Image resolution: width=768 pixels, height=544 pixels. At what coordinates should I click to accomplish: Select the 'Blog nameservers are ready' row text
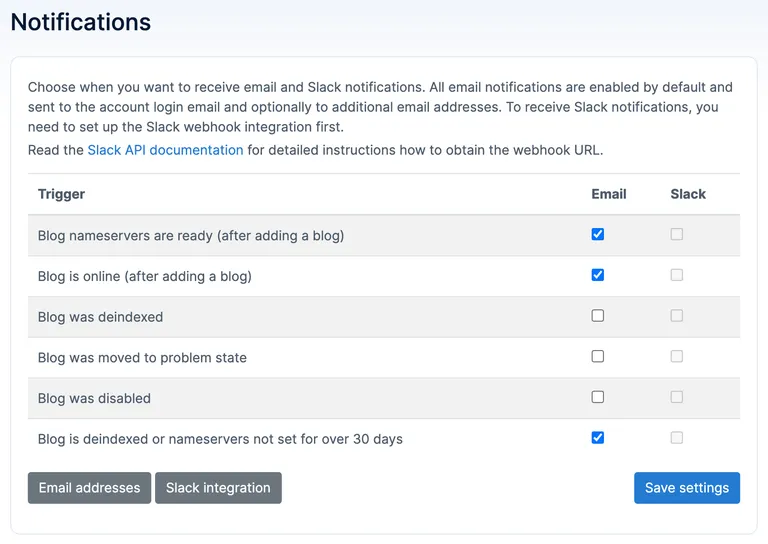(x=191, y=236)
